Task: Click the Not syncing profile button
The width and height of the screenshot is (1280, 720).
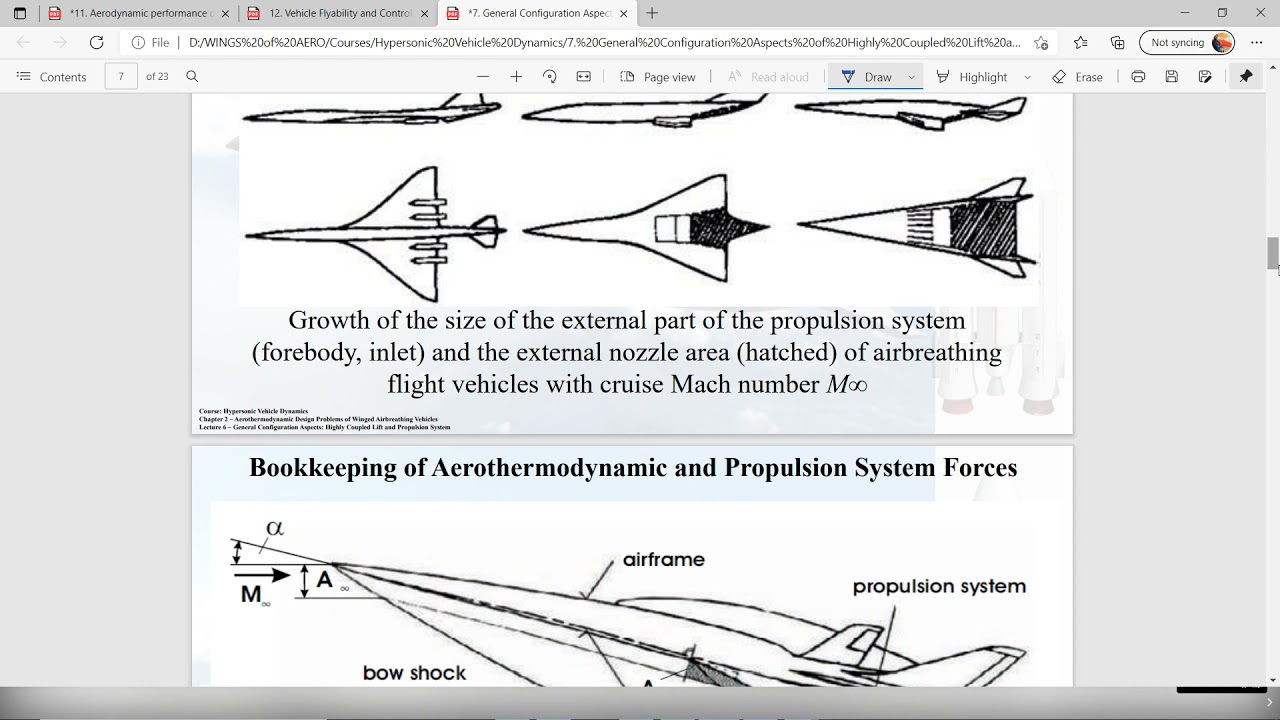Action: [x=1187, y=43]
